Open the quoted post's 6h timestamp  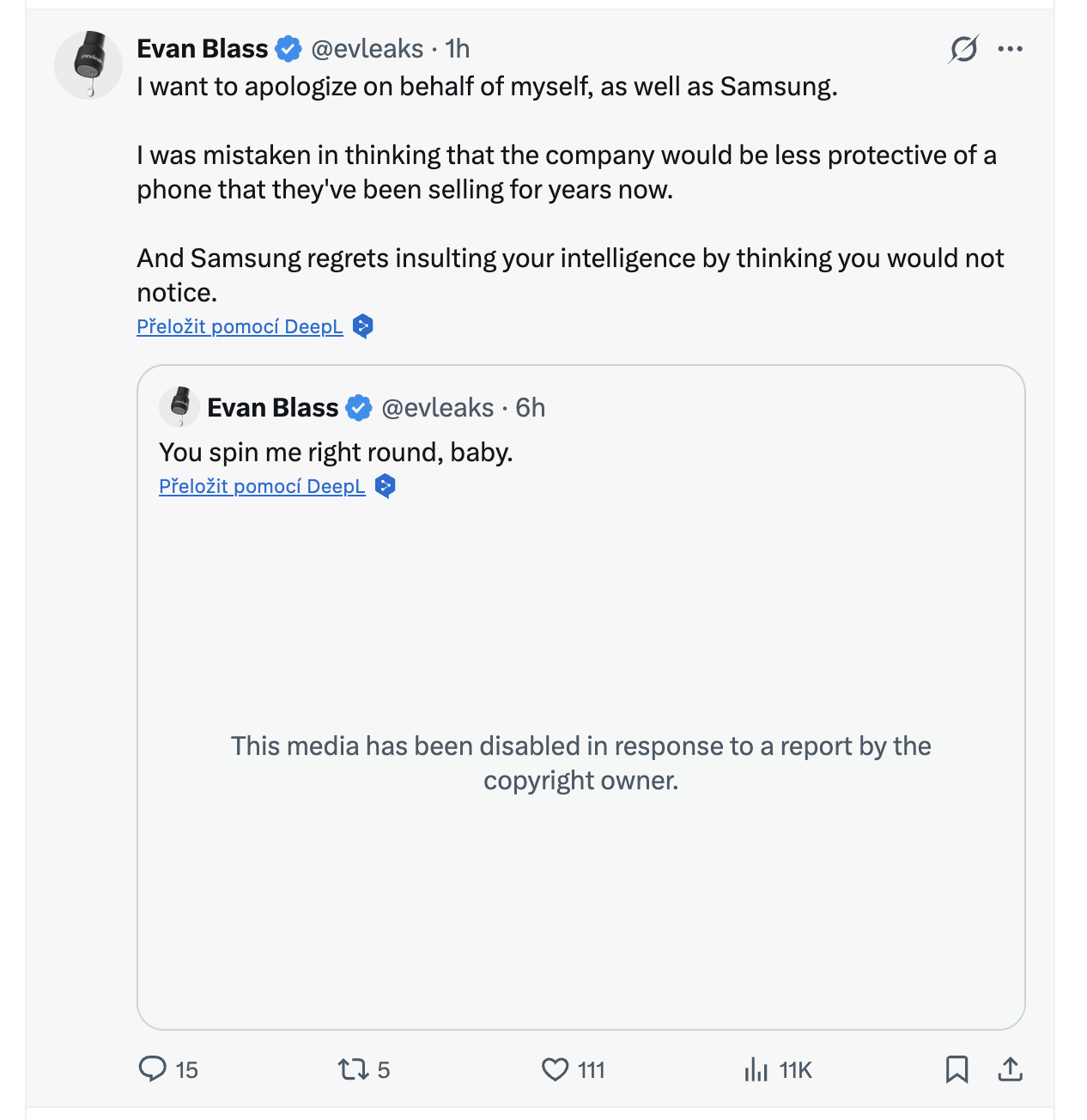tap(530, 408)
